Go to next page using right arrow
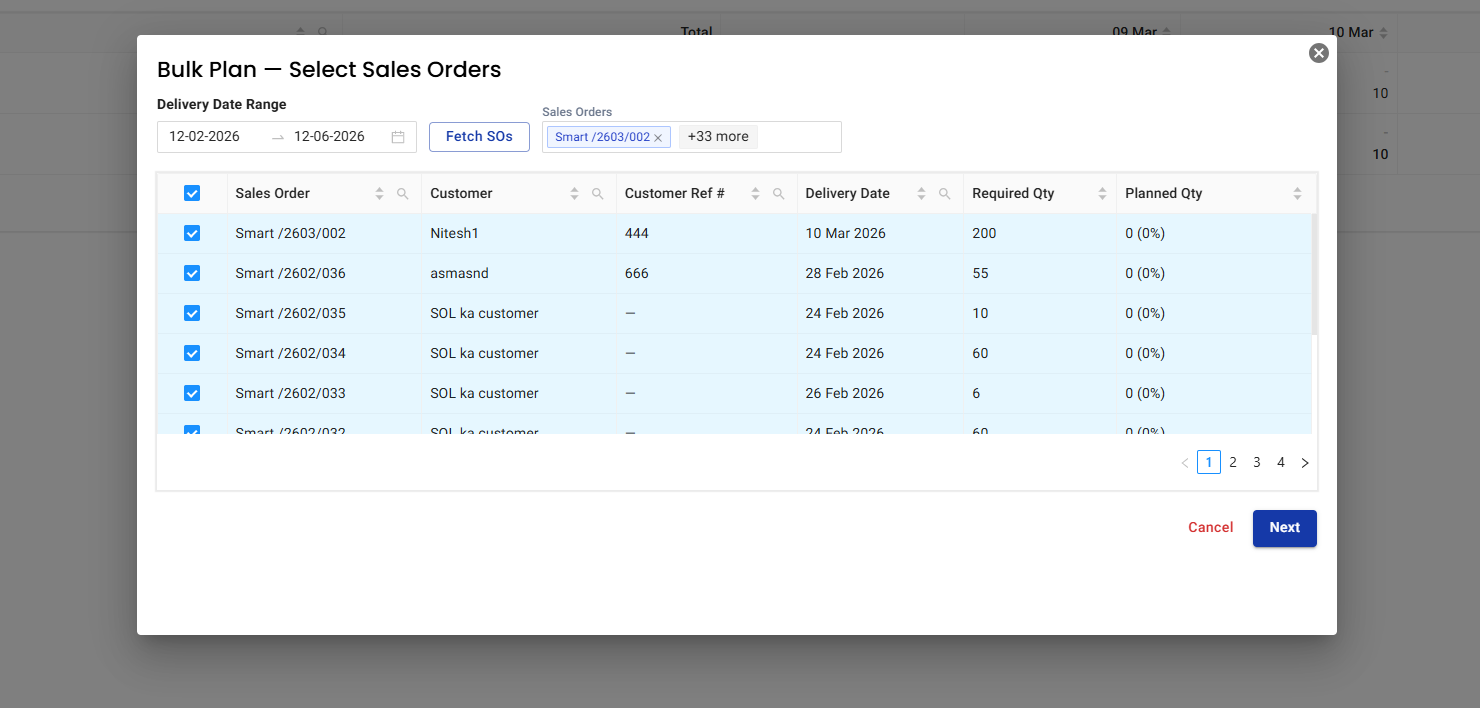The height and width of the screenshot is (708, 1480). click(1304, 463)
